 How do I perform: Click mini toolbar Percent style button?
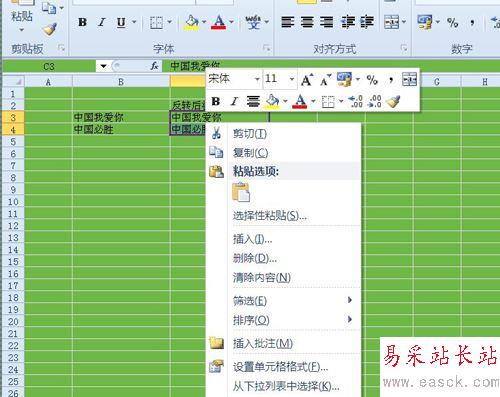click(x=372, y=80)
